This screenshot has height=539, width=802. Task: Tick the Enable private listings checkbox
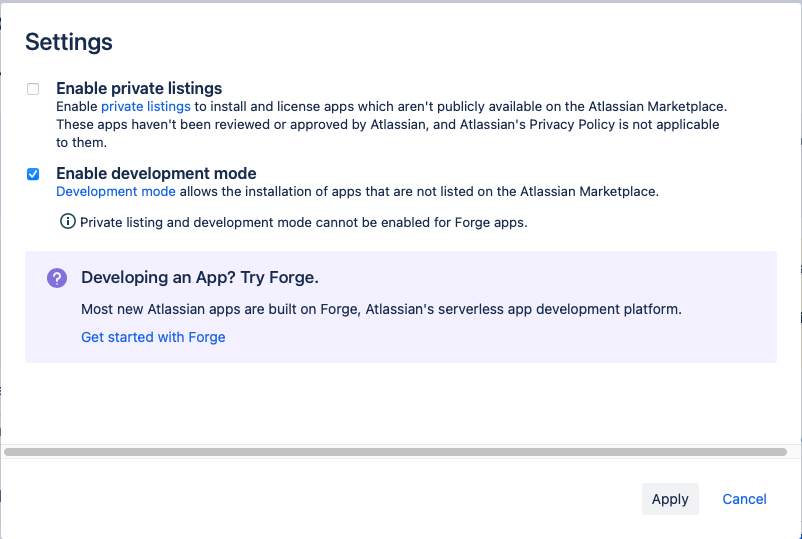[33, 89]
